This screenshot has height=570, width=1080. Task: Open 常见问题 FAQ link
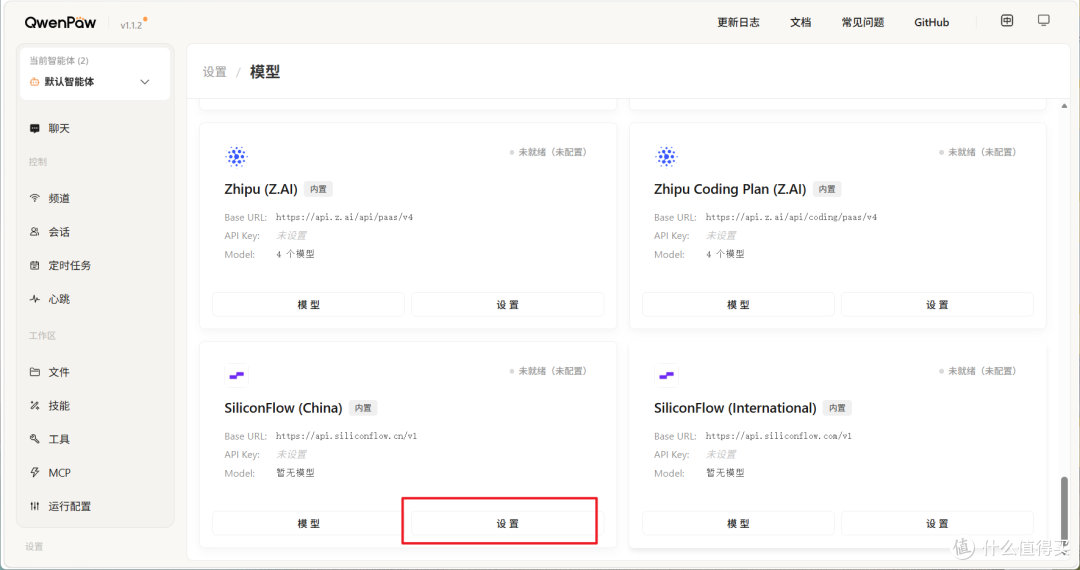[863, 23]
